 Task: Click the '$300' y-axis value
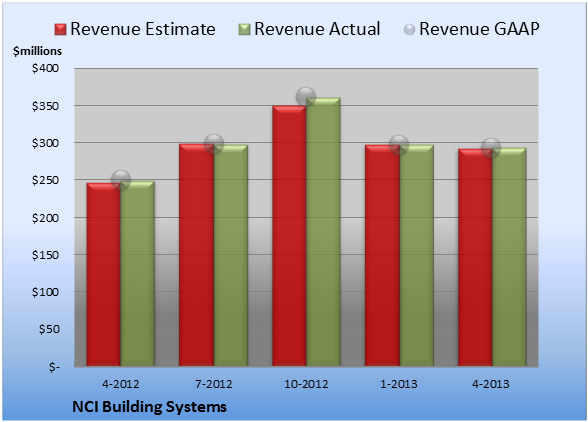(x=45, y=143)
